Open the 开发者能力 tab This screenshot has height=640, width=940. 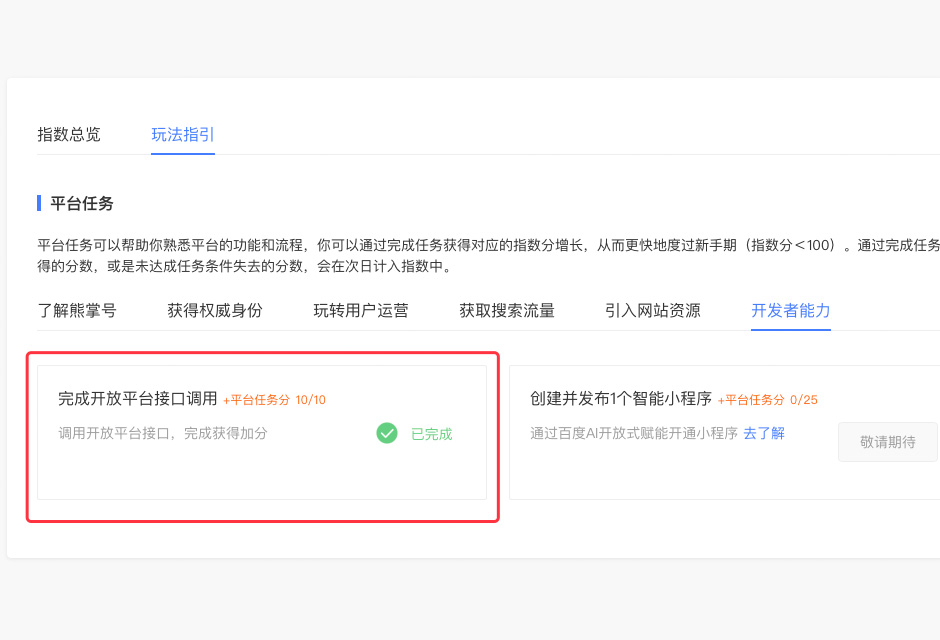pos(790,310)
